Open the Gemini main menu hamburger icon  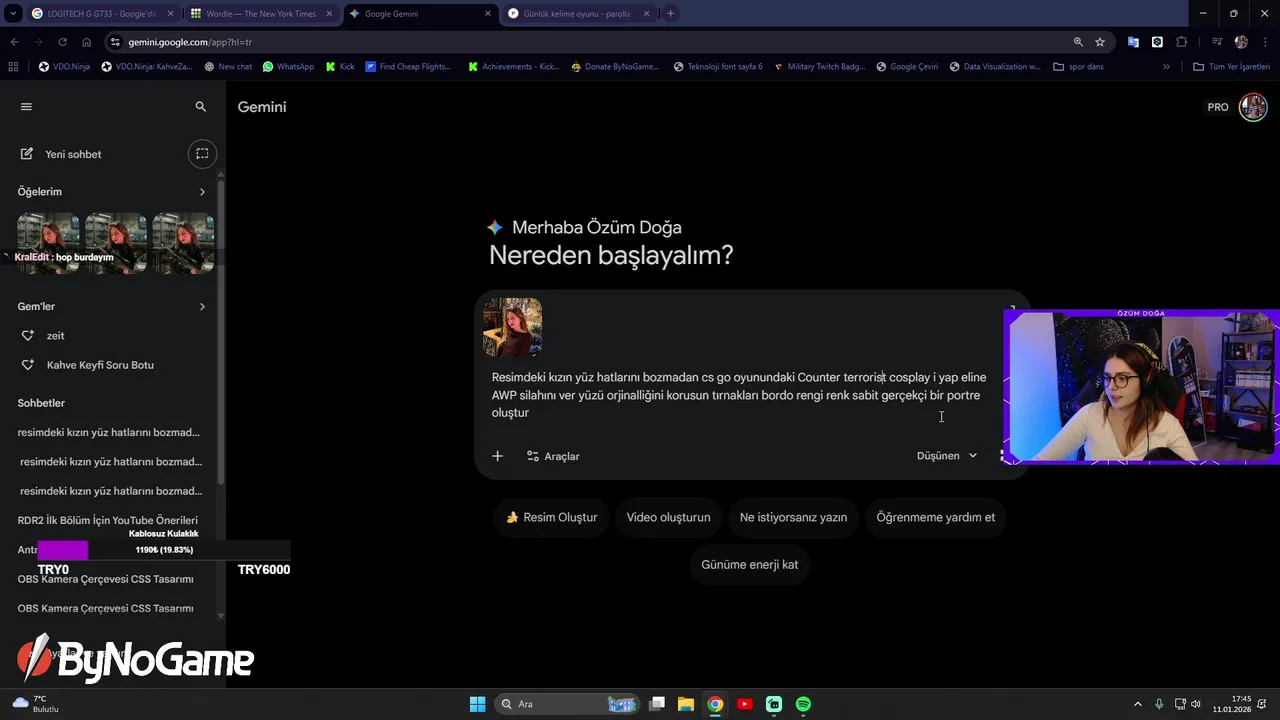click(26, 107)
